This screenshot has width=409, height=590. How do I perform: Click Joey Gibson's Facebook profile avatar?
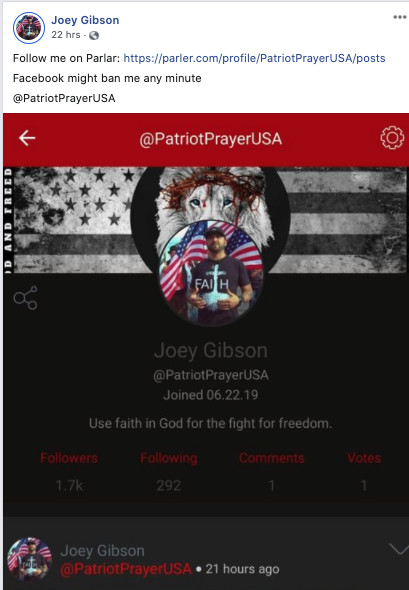tap(29, 28)
